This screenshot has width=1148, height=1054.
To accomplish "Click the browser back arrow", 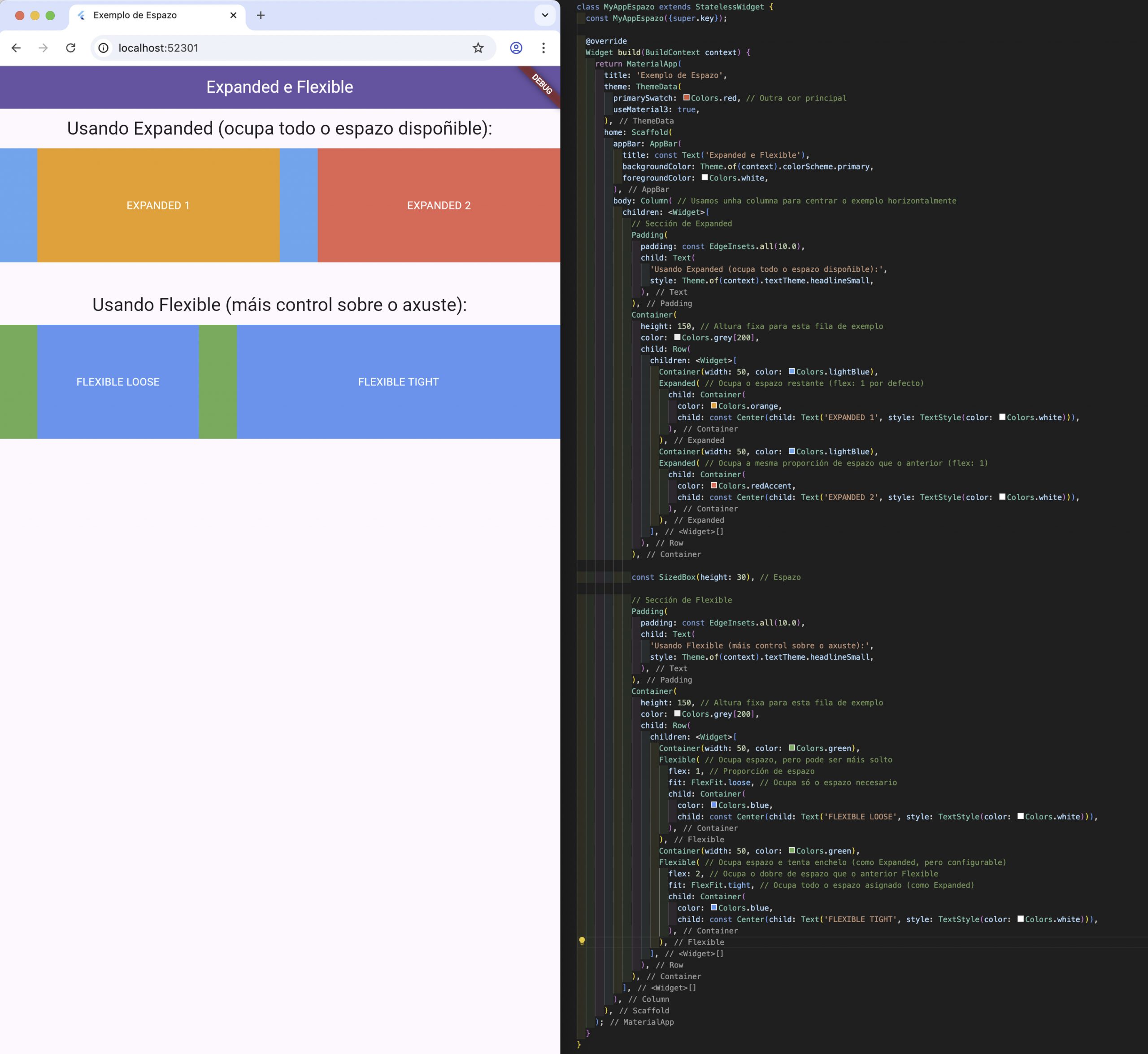I will pyautogui.click(x=16, y=48).
